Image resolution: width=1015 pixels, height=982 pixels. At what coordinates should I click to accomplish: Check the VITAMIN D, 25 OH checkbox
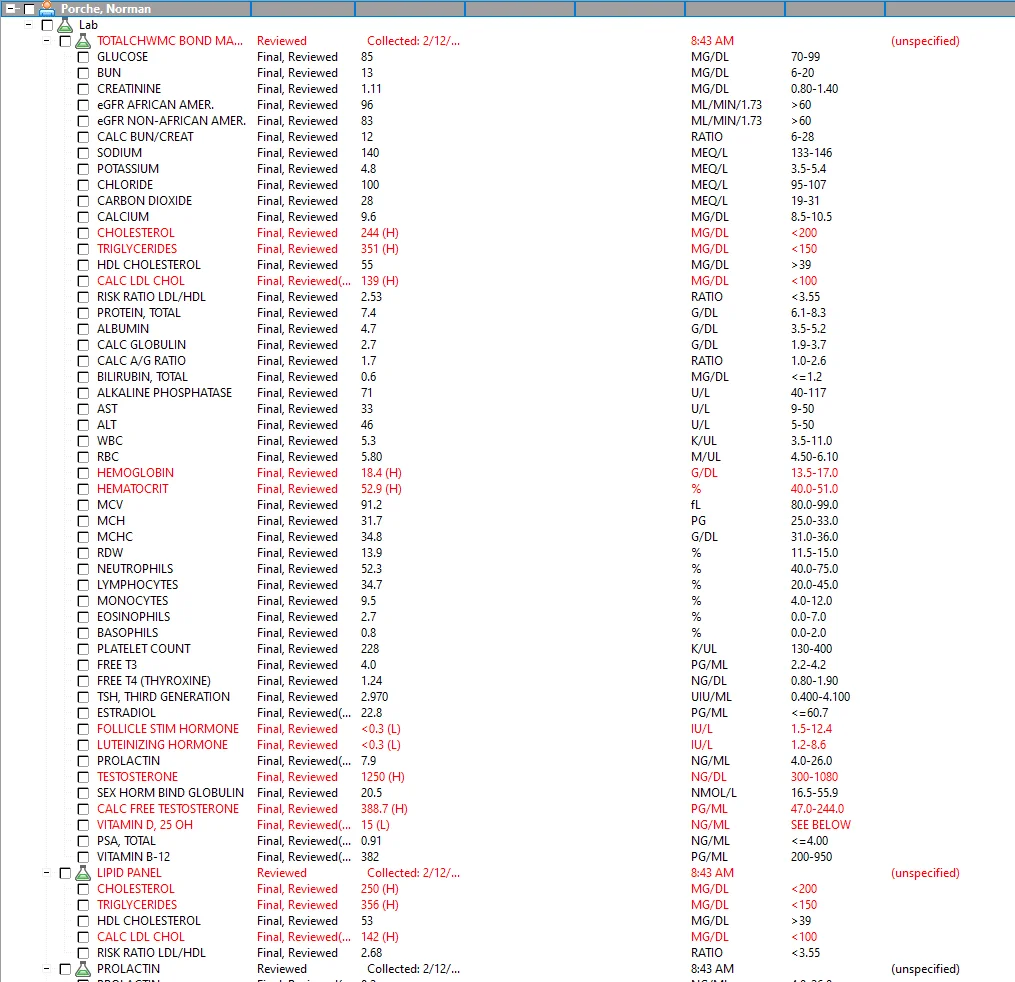pos(83,825)
